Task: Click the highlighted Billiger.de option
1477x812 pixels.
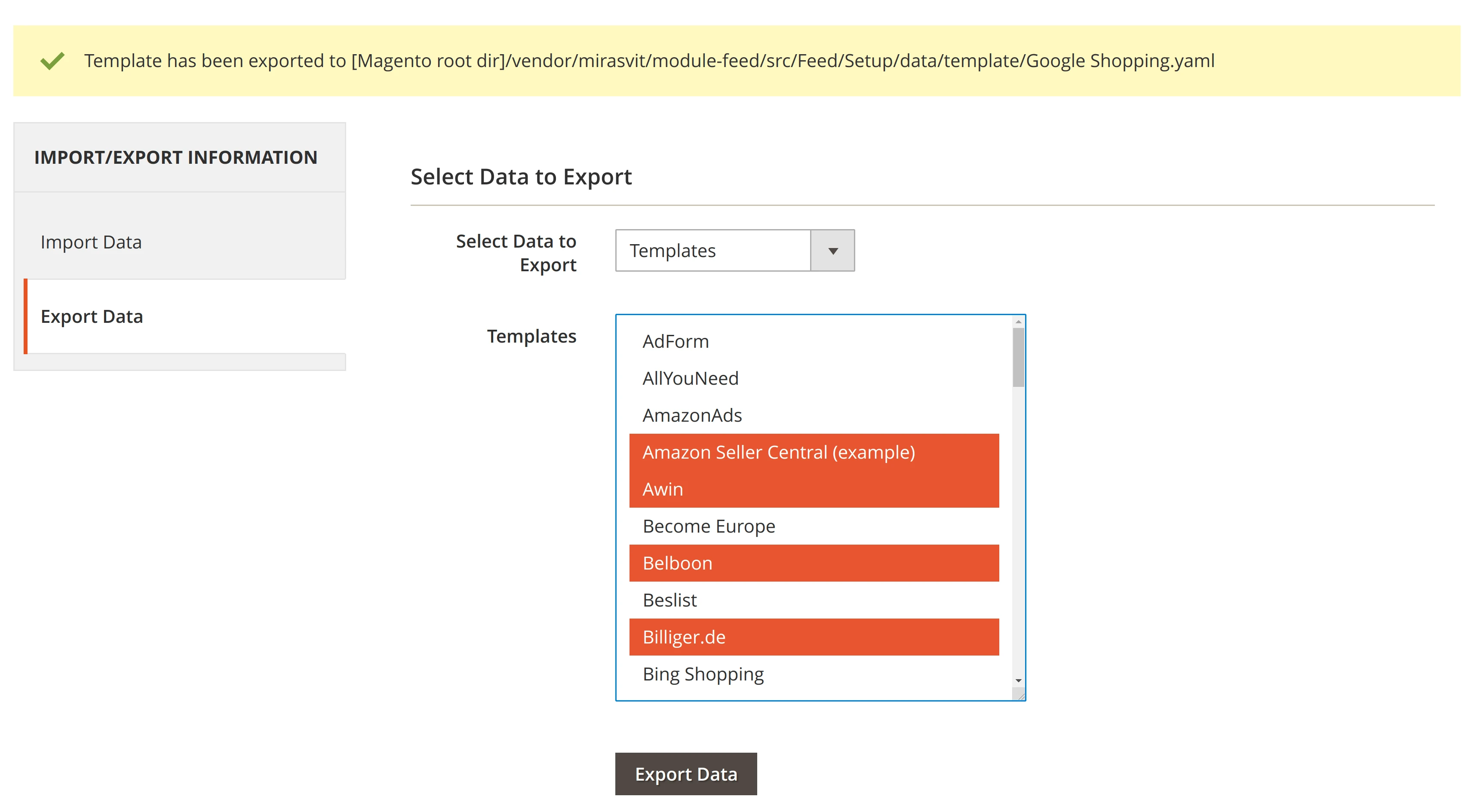Action: click(684, 637)
